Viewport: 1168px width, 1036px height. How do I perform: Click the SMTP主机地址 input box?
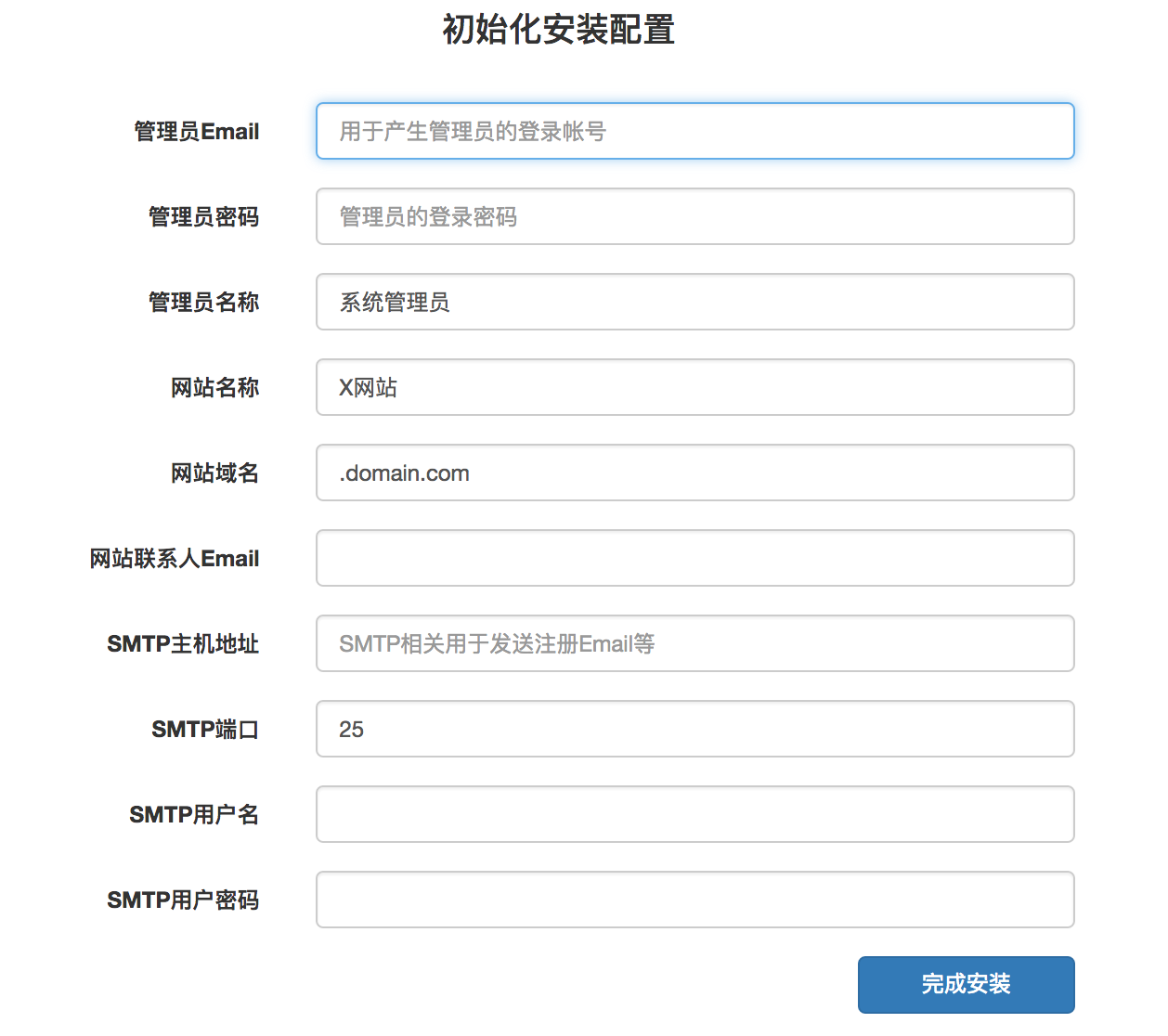click(694, 643)
